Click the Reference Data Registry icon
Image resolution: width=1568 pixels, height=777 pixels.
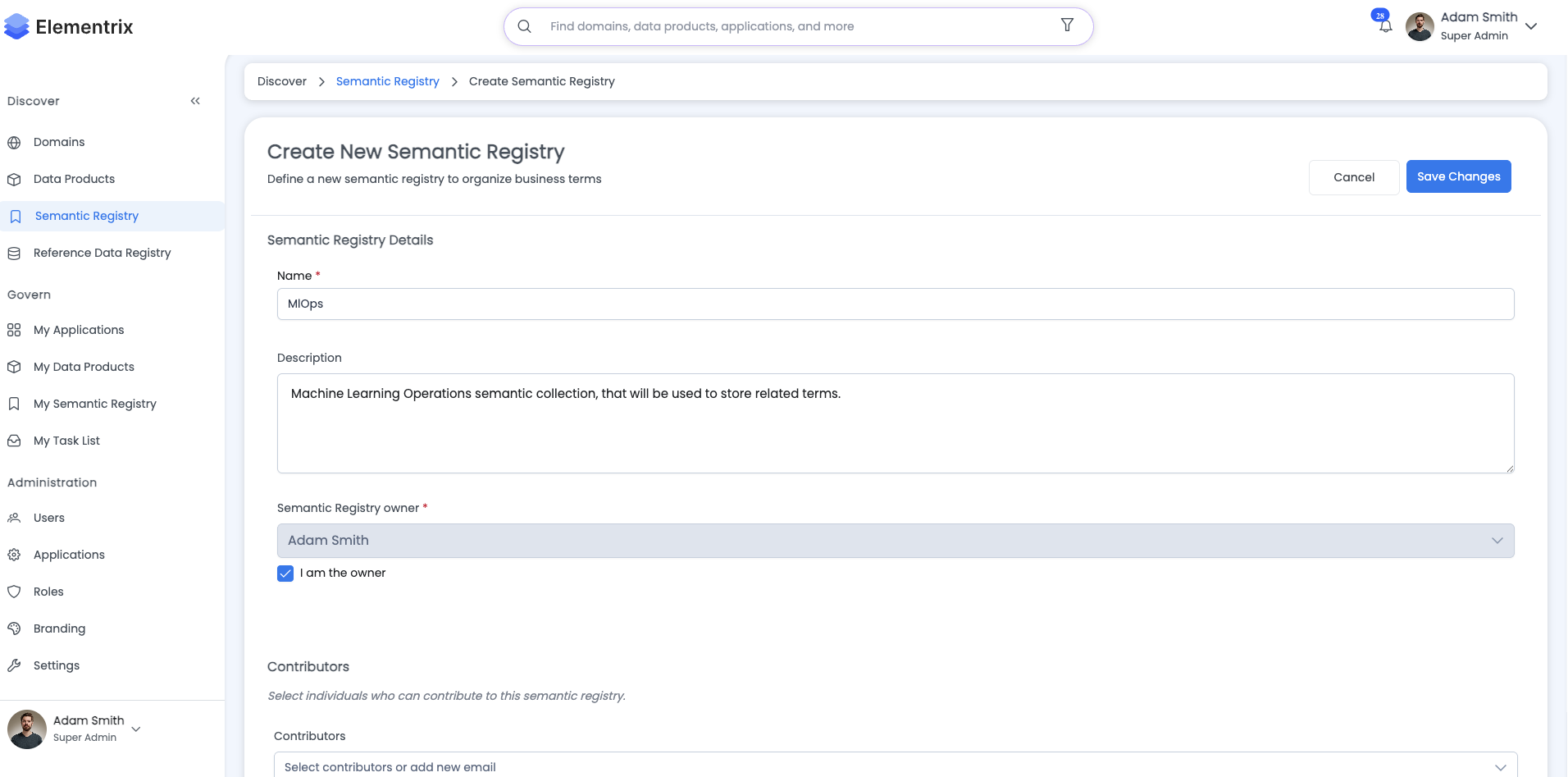coord(14,253)
